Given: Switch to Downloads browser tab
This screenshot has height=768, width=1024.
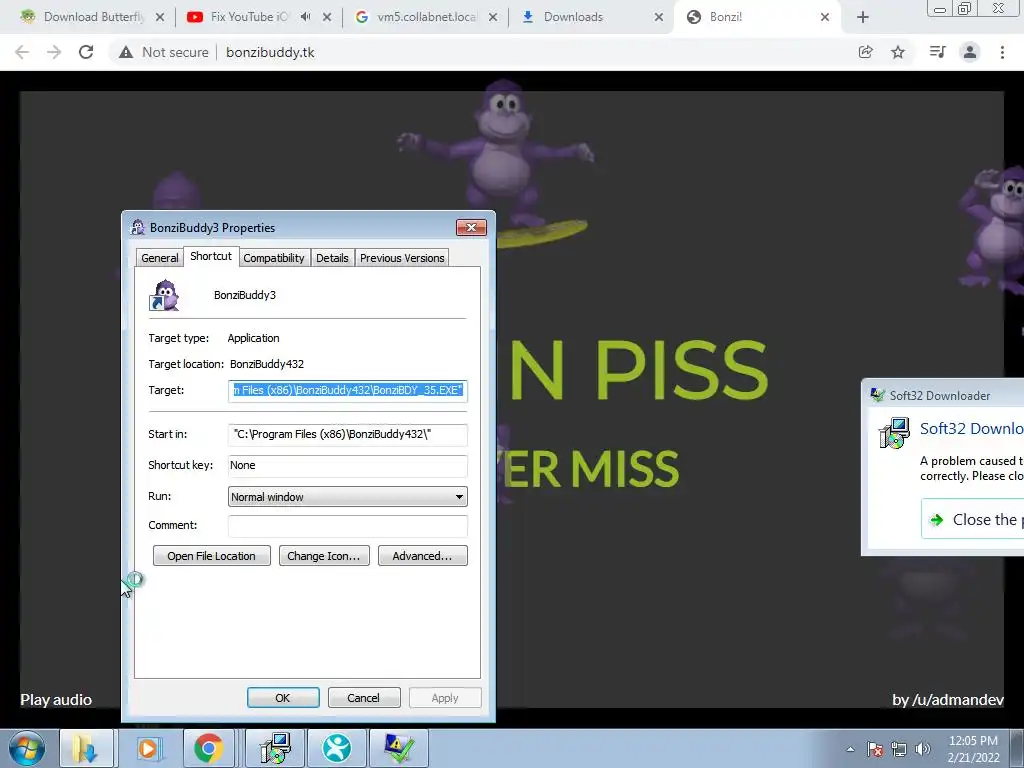Looking at the screenshot, I should tap(573, 17).
